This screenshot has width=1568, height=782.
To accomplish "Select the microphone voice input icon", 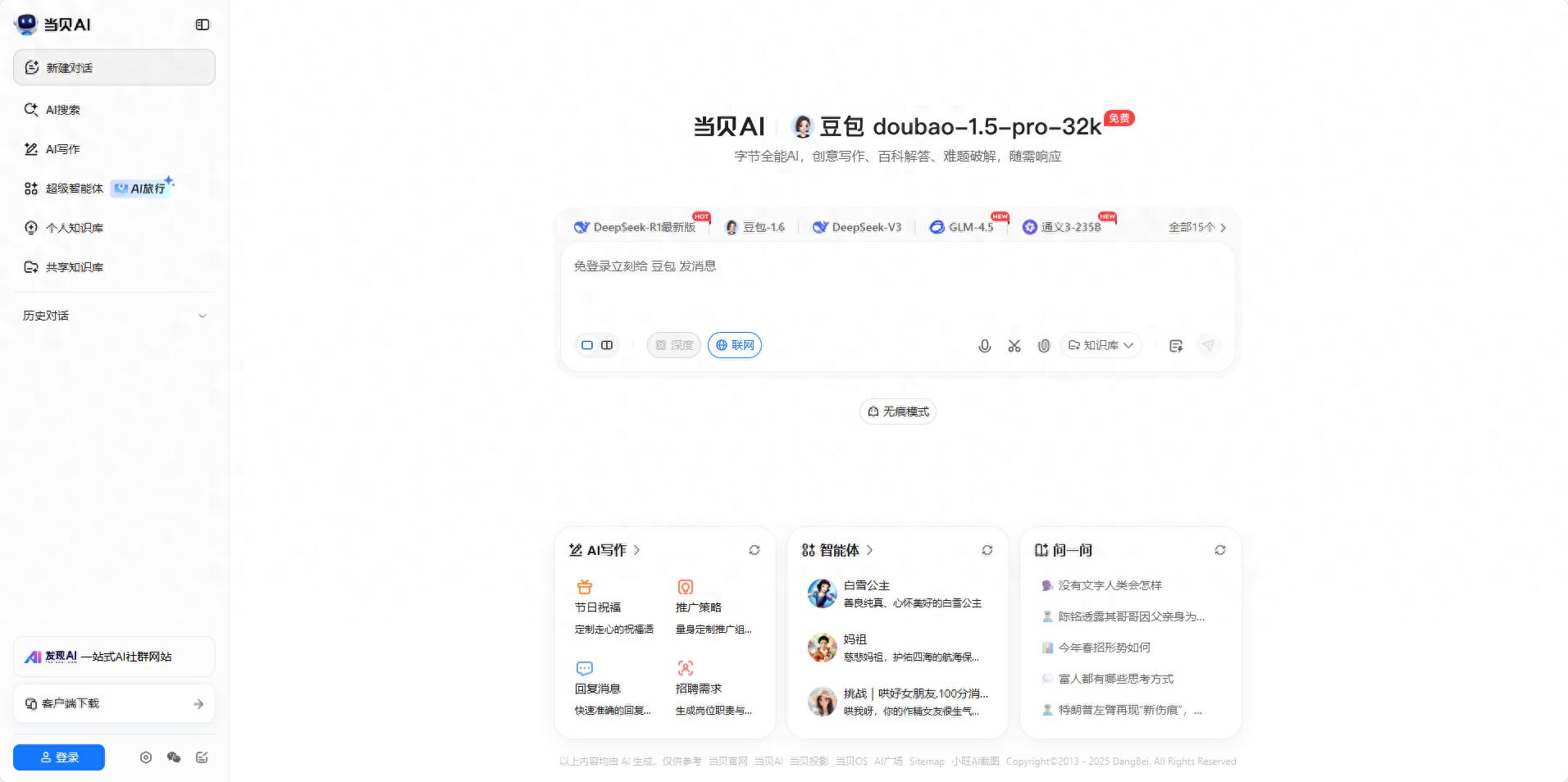I will pyautogui.click(x=984, y=345).
